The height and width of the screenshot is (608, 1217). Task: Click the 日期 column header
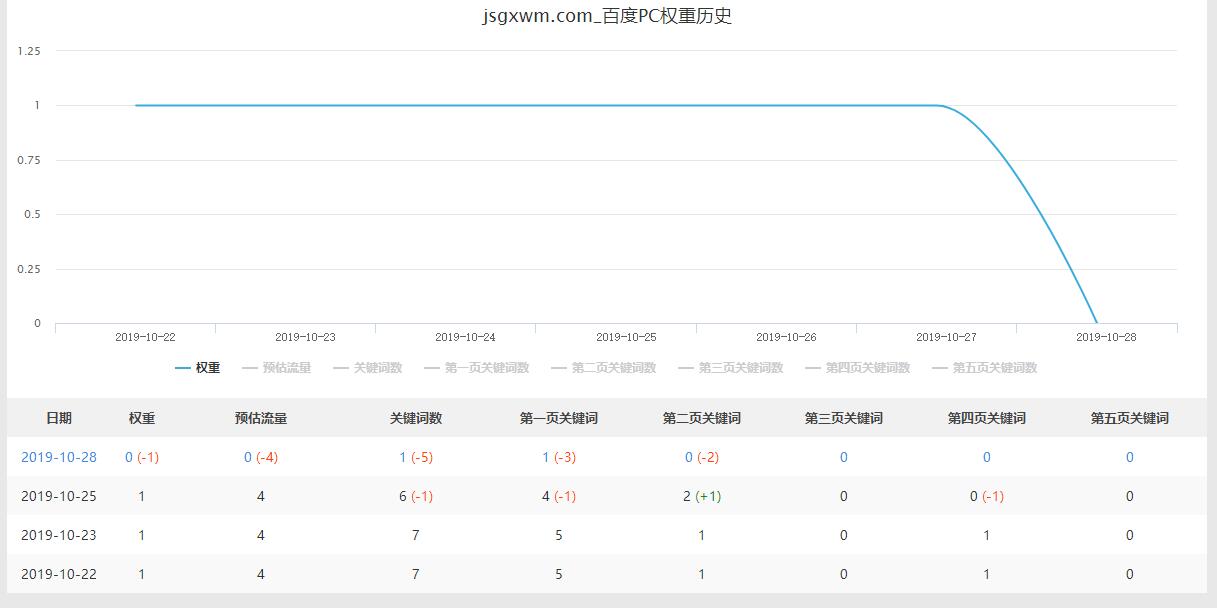click(x=59, y=418)
